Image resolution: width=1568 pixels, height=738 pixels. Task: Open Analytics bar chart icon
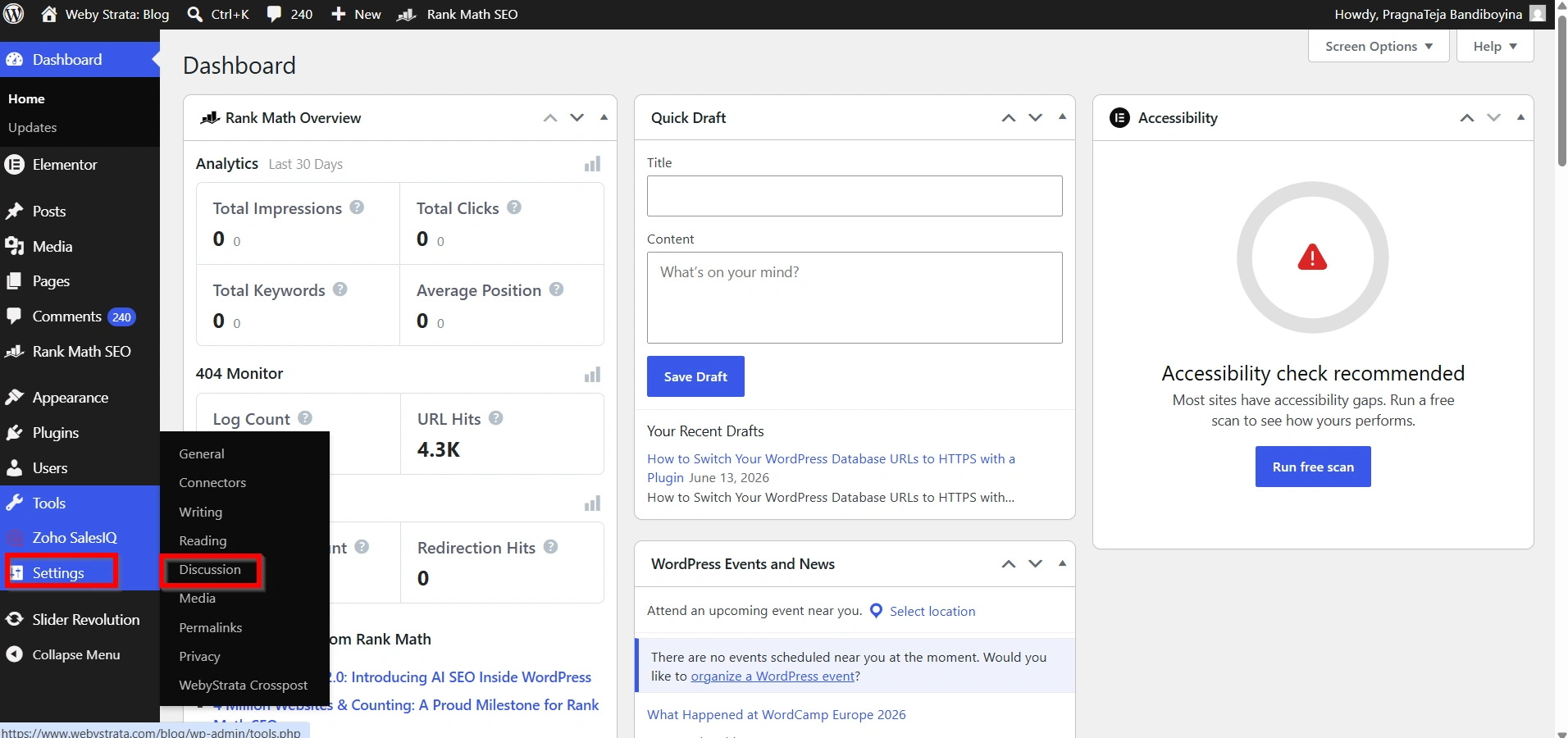[x=592, y=164]
